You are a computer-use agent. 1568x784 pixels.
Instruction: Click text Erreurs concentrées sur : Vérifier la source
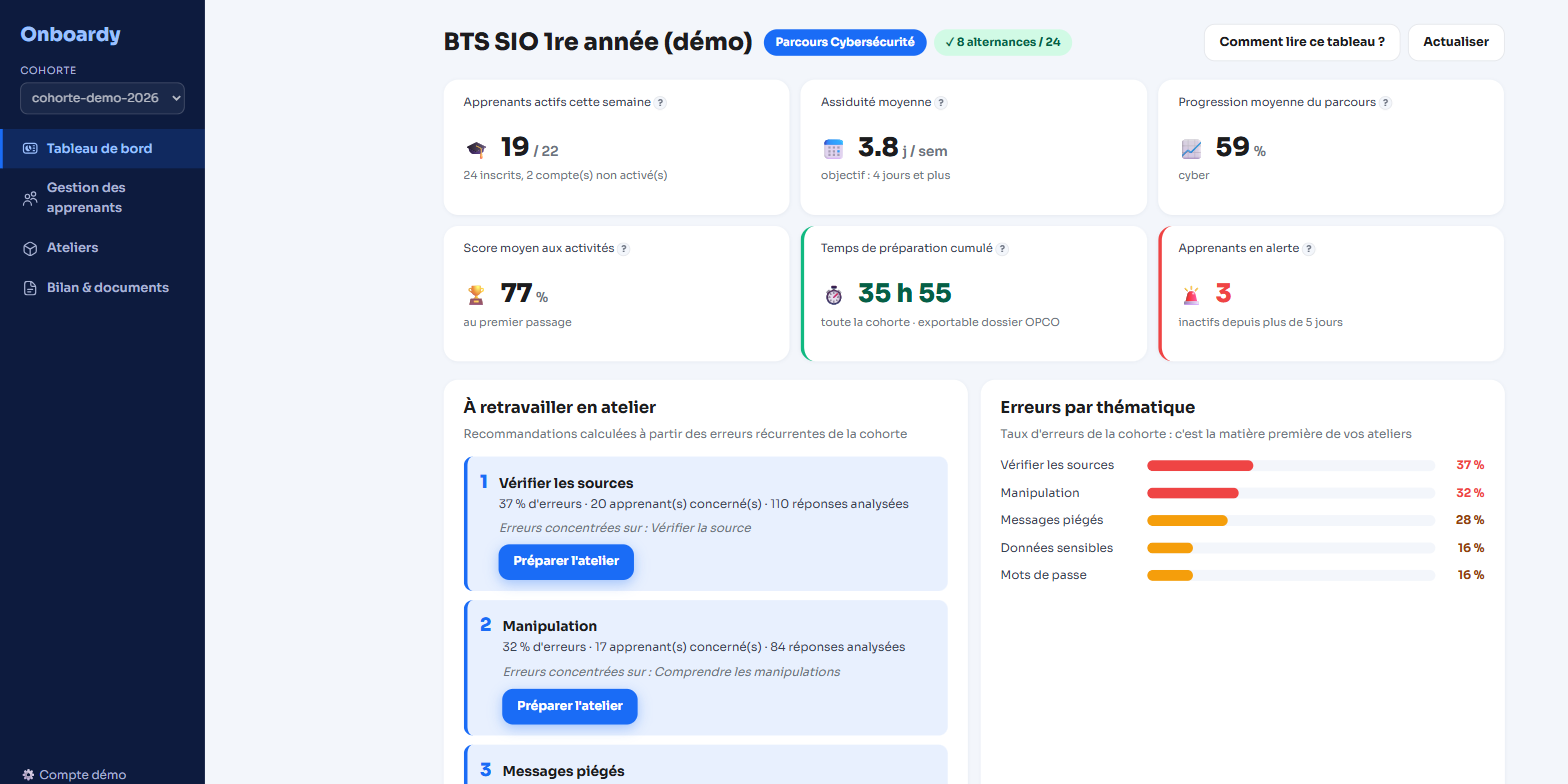(x=625, y=528)
